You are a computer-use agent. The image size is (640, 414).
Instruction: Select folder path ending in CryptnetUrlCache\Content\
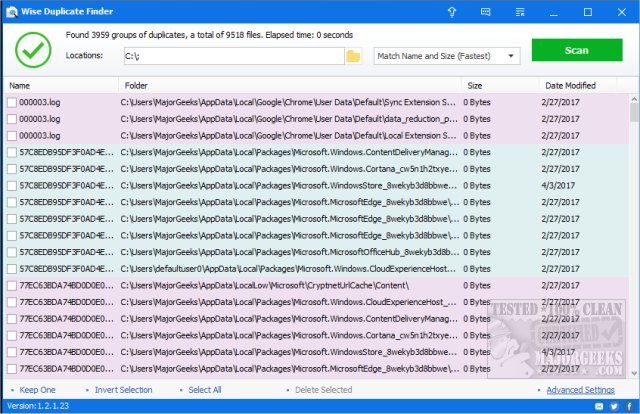pos(264,286)
